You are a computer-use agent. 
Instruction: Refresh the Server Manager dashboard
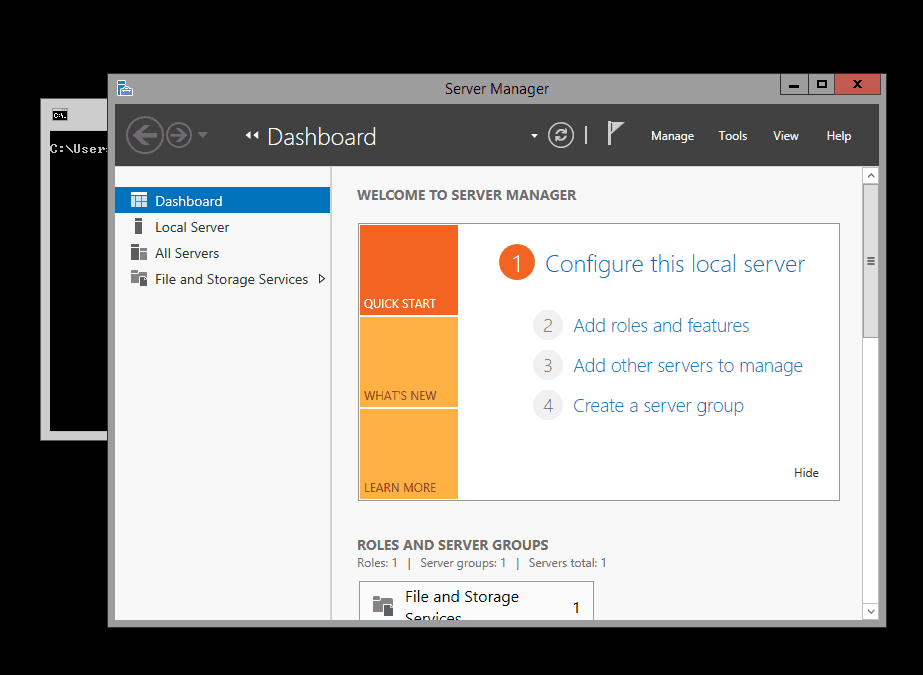pos(560,135)
